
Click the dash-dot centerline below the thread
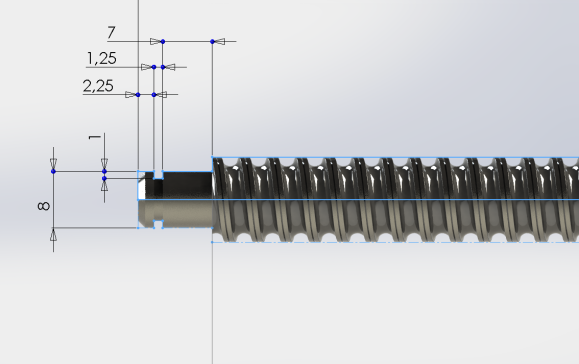pos(395,243)
